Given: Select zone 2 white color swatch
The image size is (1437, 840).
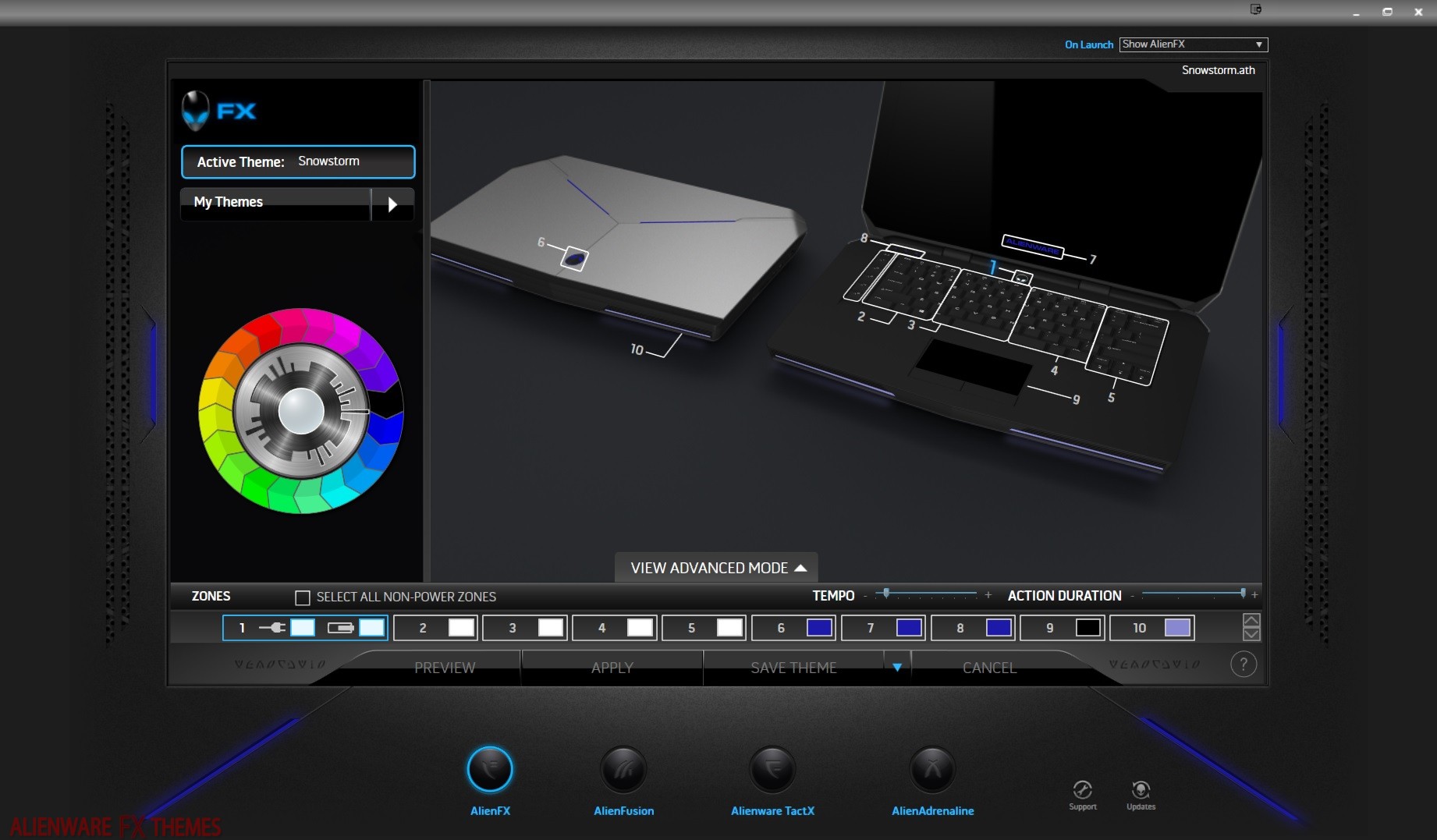Looking at the screenshot, I should tap(461, 627).
